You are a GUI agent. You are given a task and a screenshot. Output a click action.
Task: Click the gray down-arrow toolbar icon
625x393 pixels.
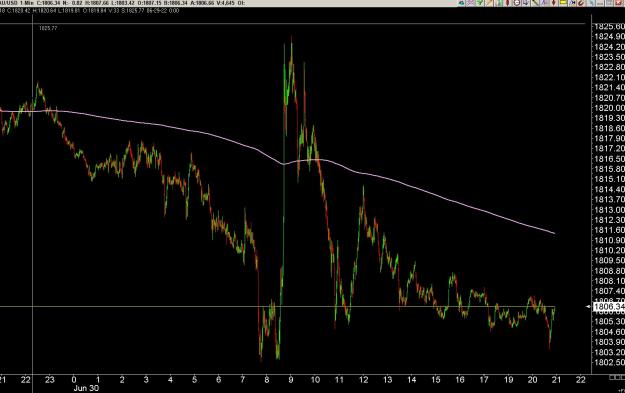pyautogui.click(x=526, y=3)
